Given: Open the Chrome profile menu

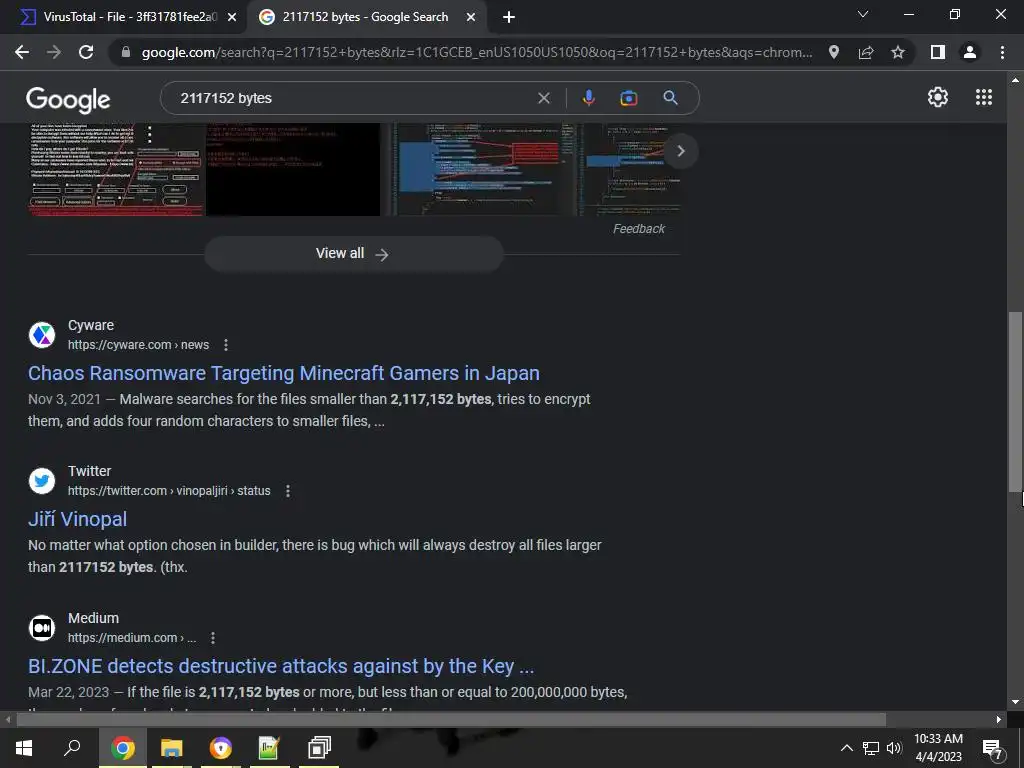Looking at the screenshot, I should [x=970, y=52].
